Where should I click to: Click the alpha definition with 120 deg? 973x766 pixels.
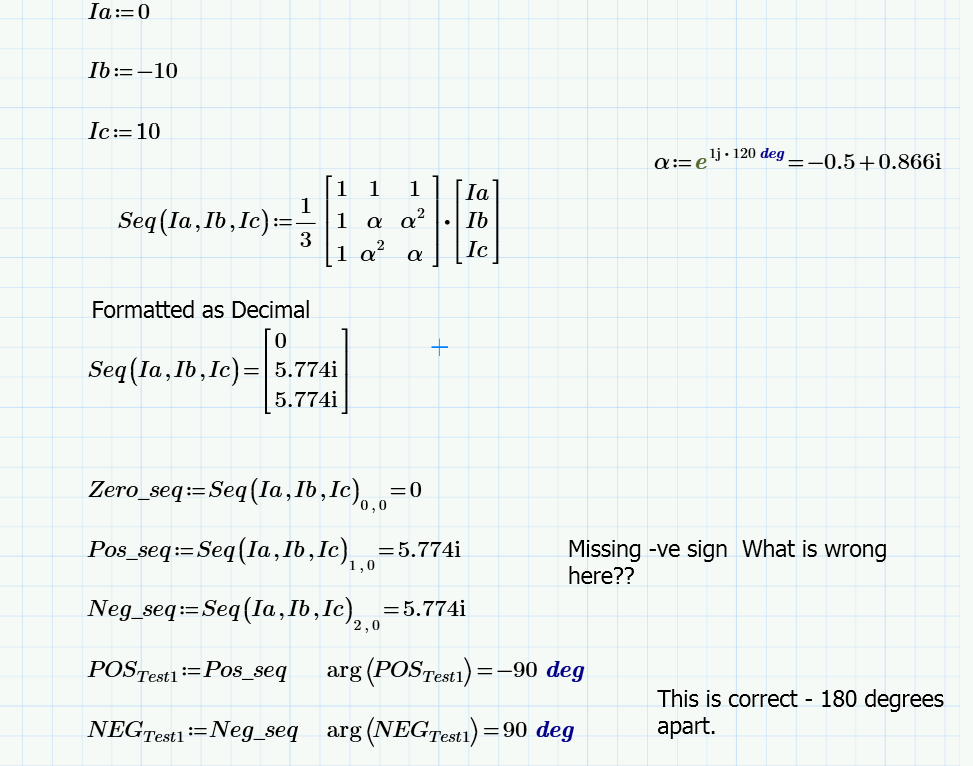(798, 161)
